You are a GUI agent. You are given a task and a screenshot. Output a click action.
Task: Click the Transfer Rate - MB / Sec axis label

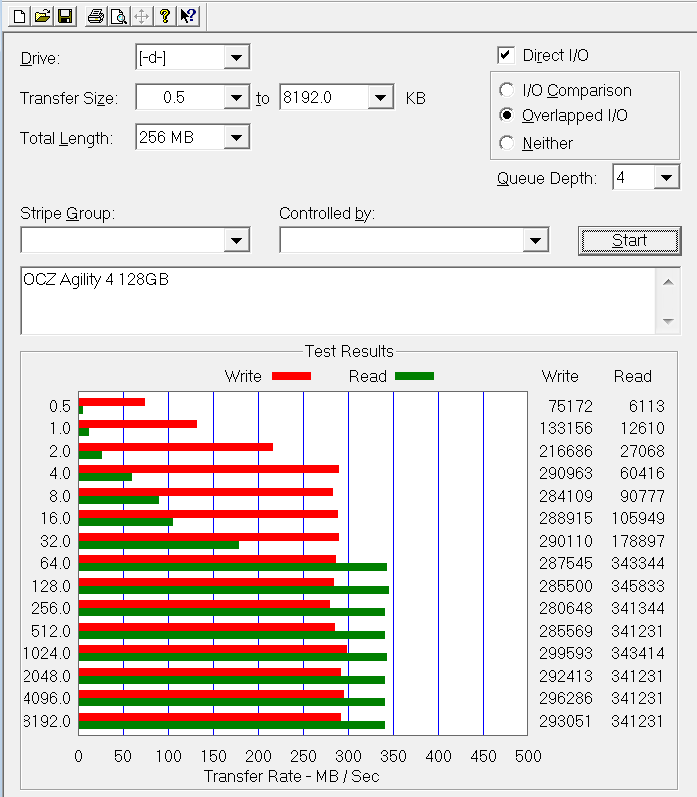291,776
